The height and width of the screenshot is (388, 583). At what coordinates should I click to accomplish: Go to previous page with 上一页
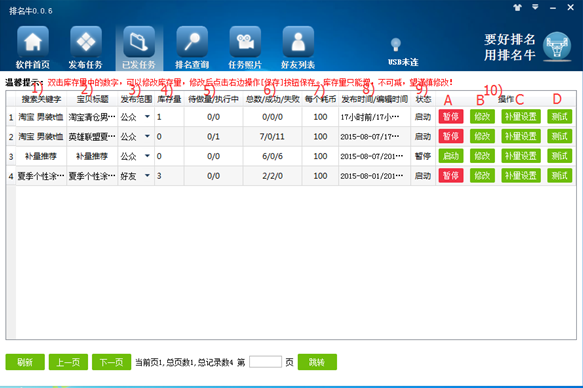click(x=68, y=362)
